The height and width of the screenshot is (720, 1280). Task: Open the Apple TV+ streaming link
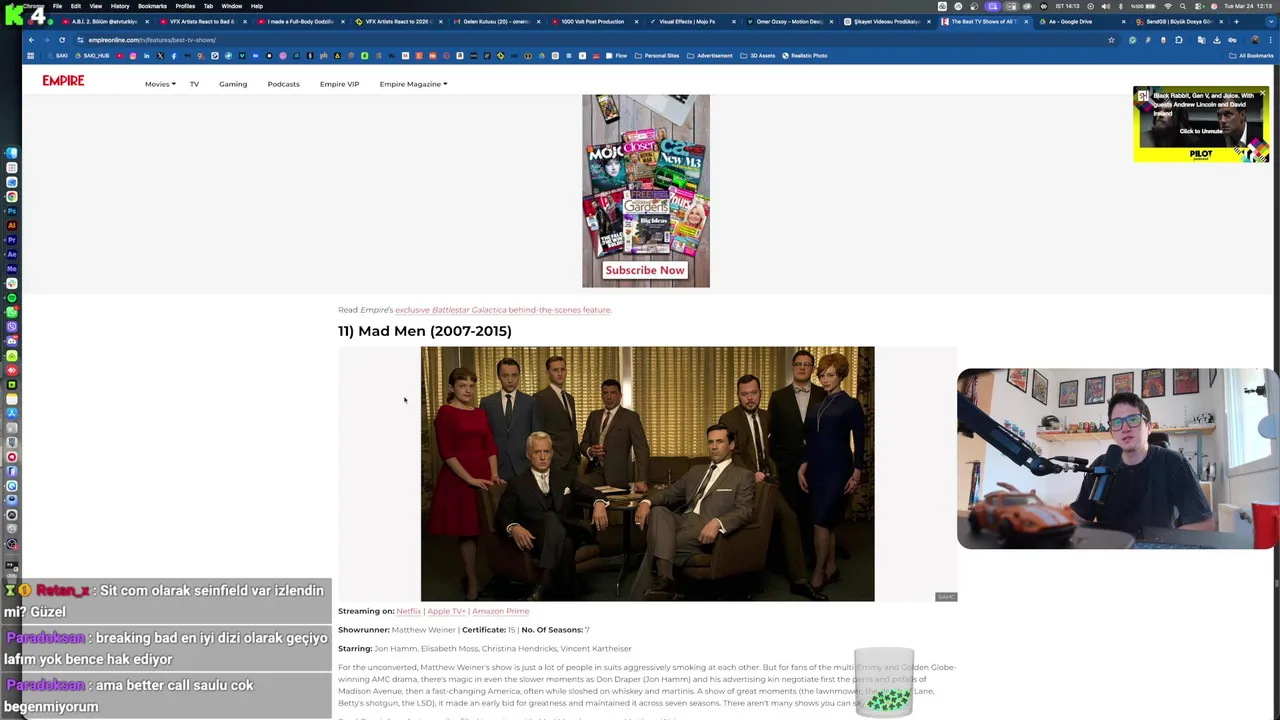446,611
